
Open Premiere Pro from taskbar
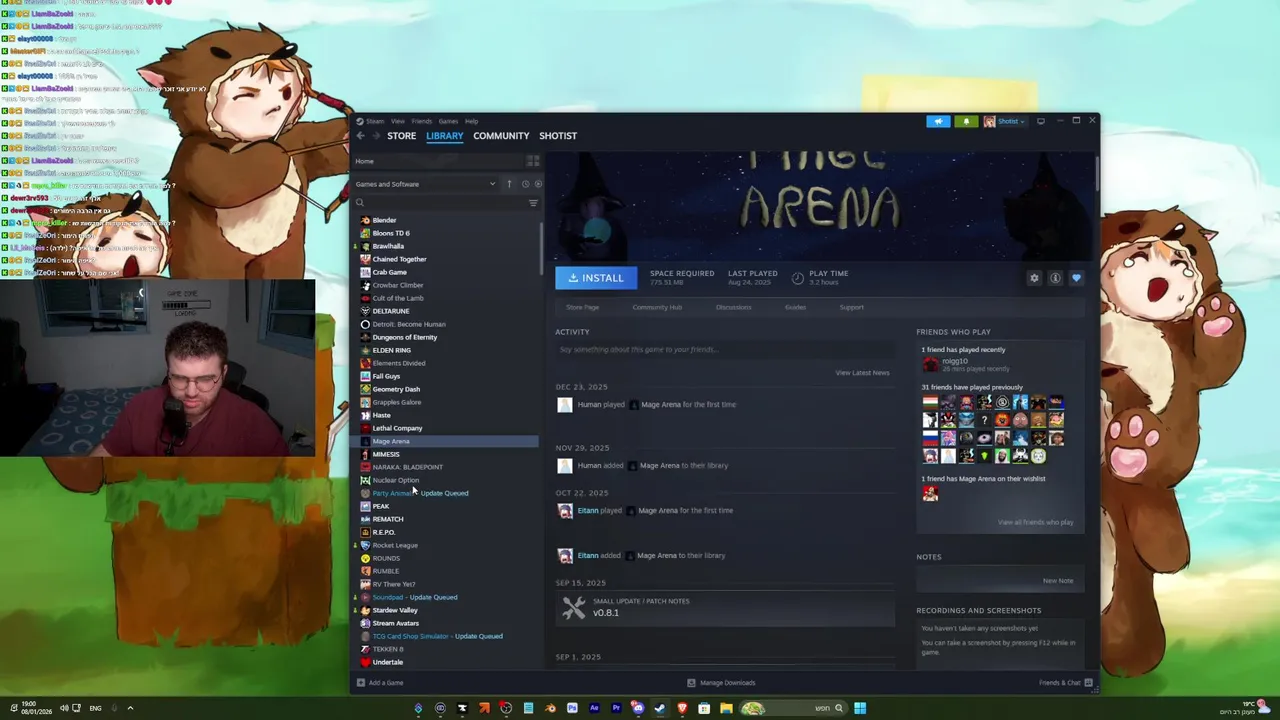pyautogui.click(x=616, y=708)
